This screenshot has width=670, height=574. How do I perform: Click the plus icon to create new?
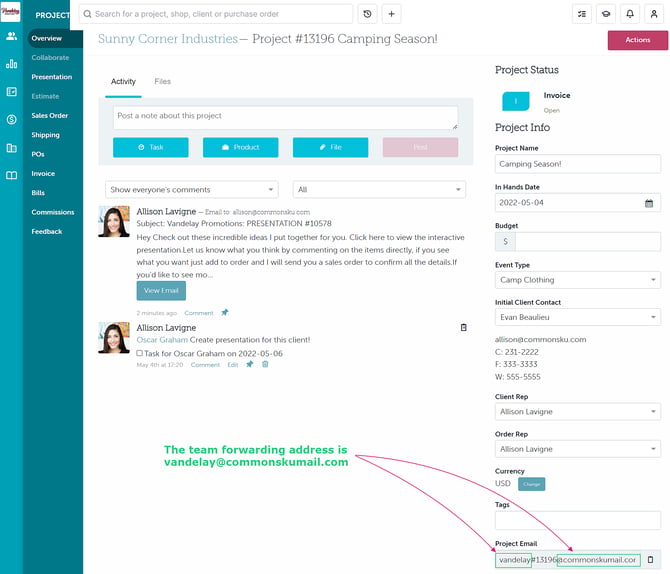(391, 14)
